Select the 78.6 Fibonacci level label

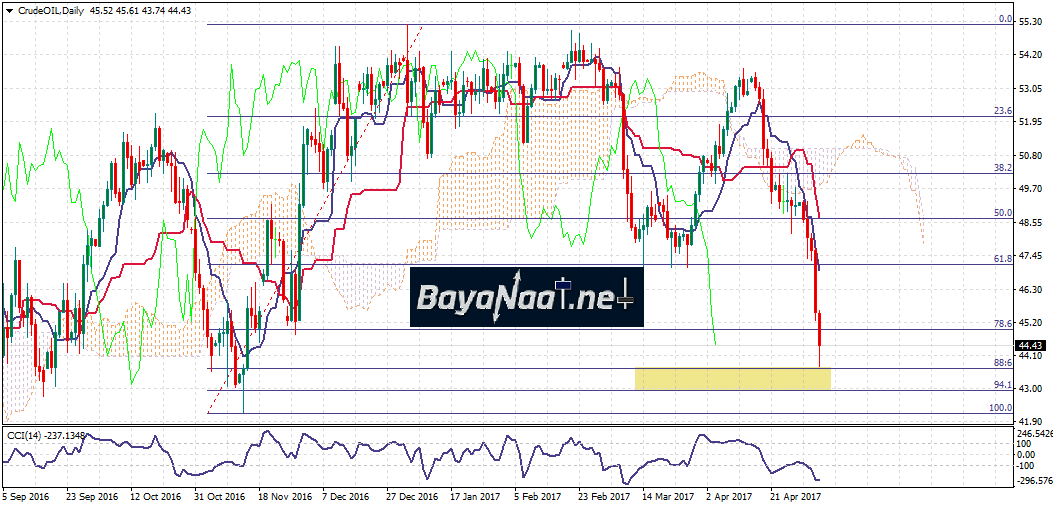(x=1004, y=324)
